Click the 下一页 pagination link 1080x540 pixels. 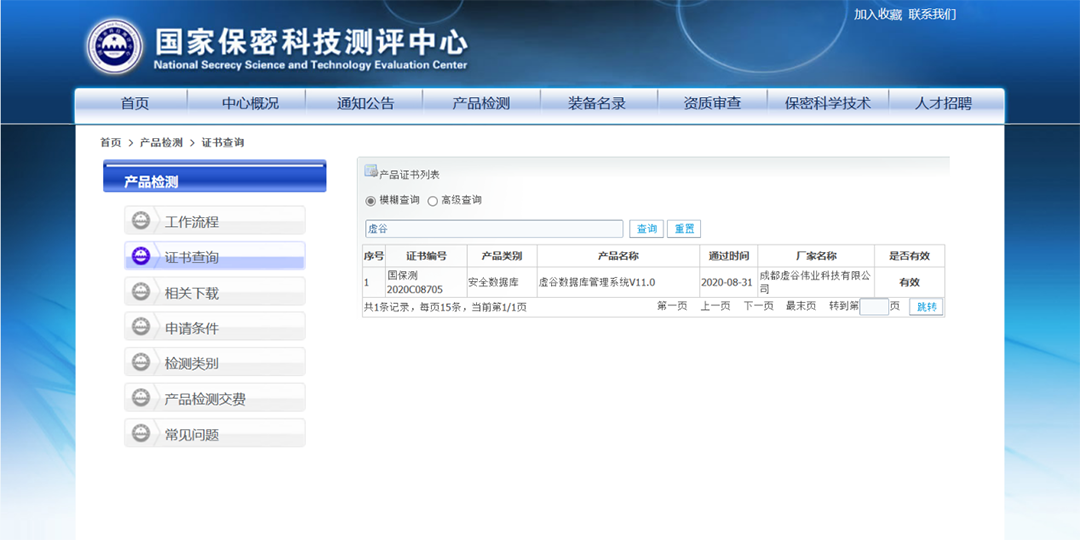[758, 307]
